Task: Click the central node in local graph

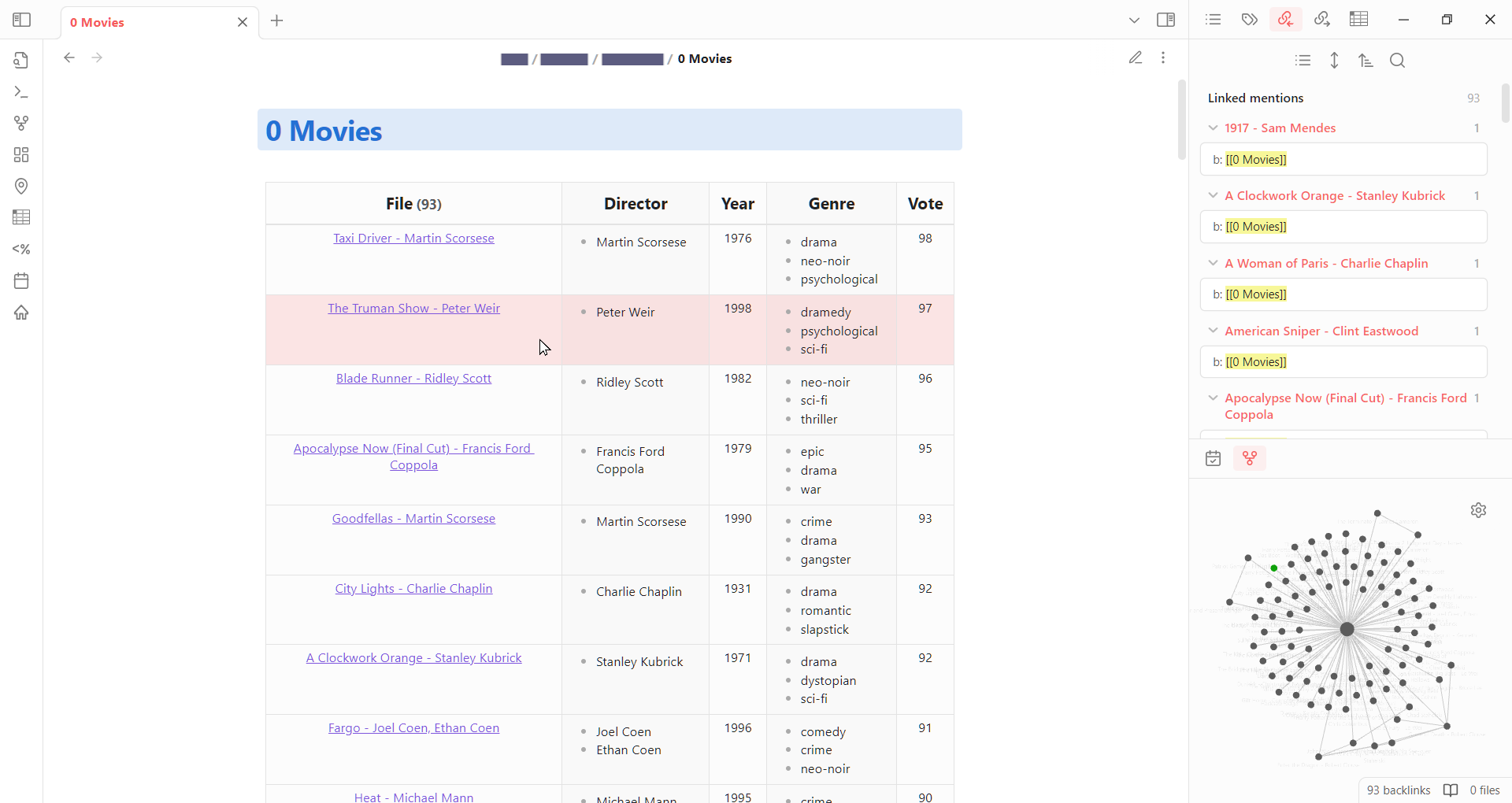Action: pyautogui.click(x=1347, y=629)
